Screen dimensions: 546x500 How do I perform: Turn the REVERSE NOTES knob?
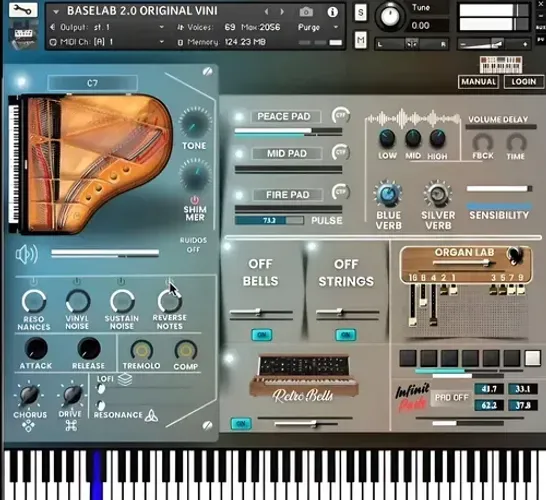(170, 301)
